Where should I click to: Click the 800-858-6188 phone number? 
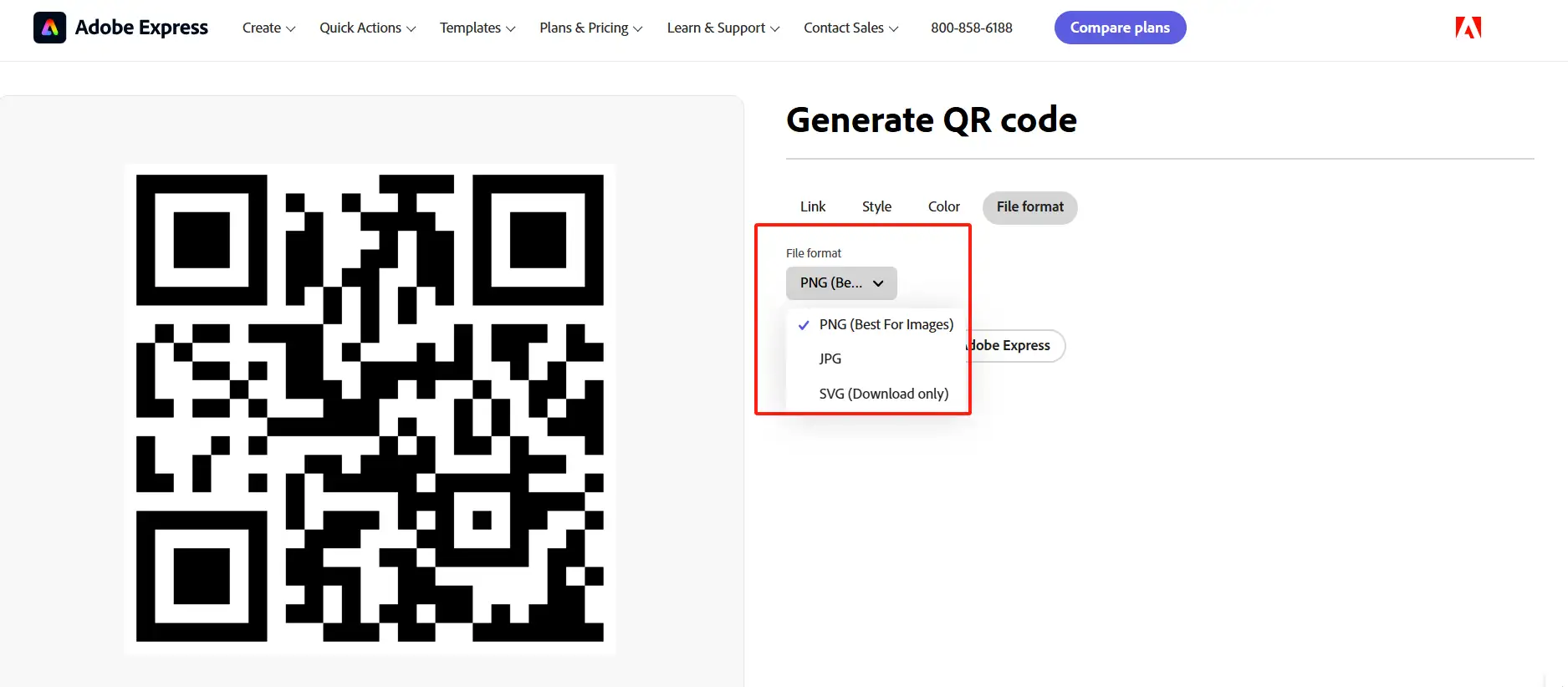(x=972, y=28)
